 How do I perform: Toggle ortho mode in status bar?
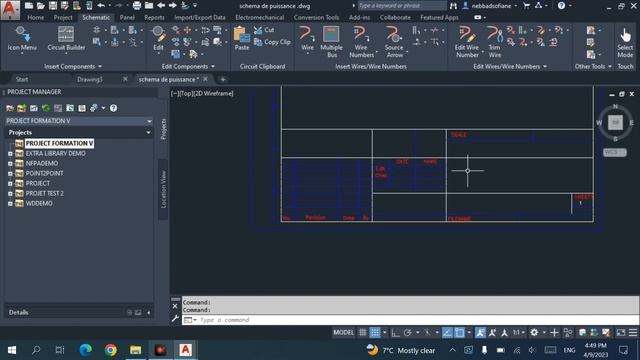pyautogui.click(x=395, y=333)
